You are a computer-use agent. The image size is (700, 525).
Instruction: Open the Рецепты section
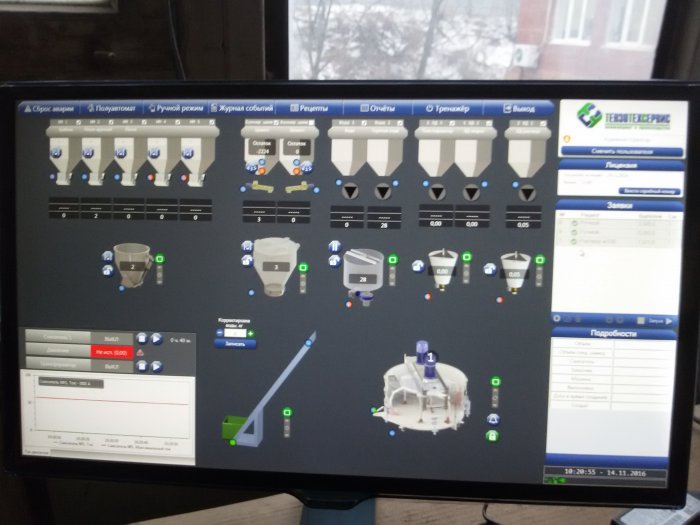(x=309, y=108)
